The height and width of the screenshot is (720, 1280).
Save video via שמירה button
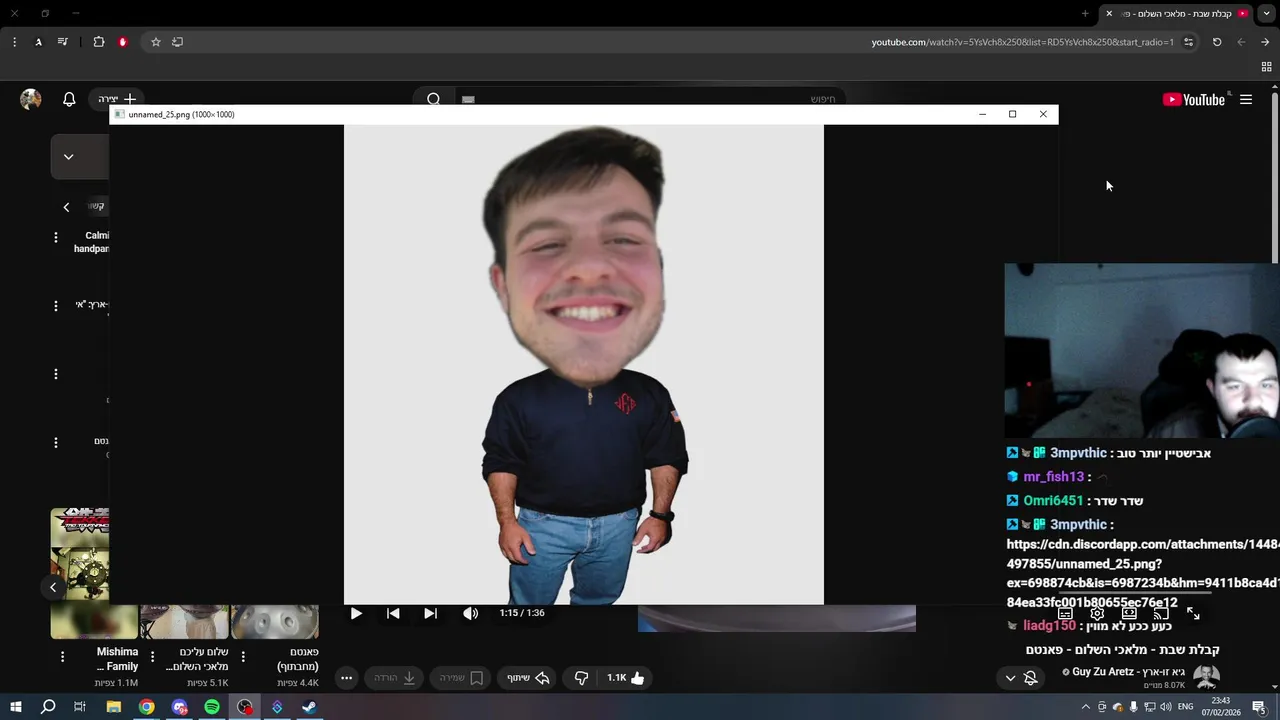[462, 678]
